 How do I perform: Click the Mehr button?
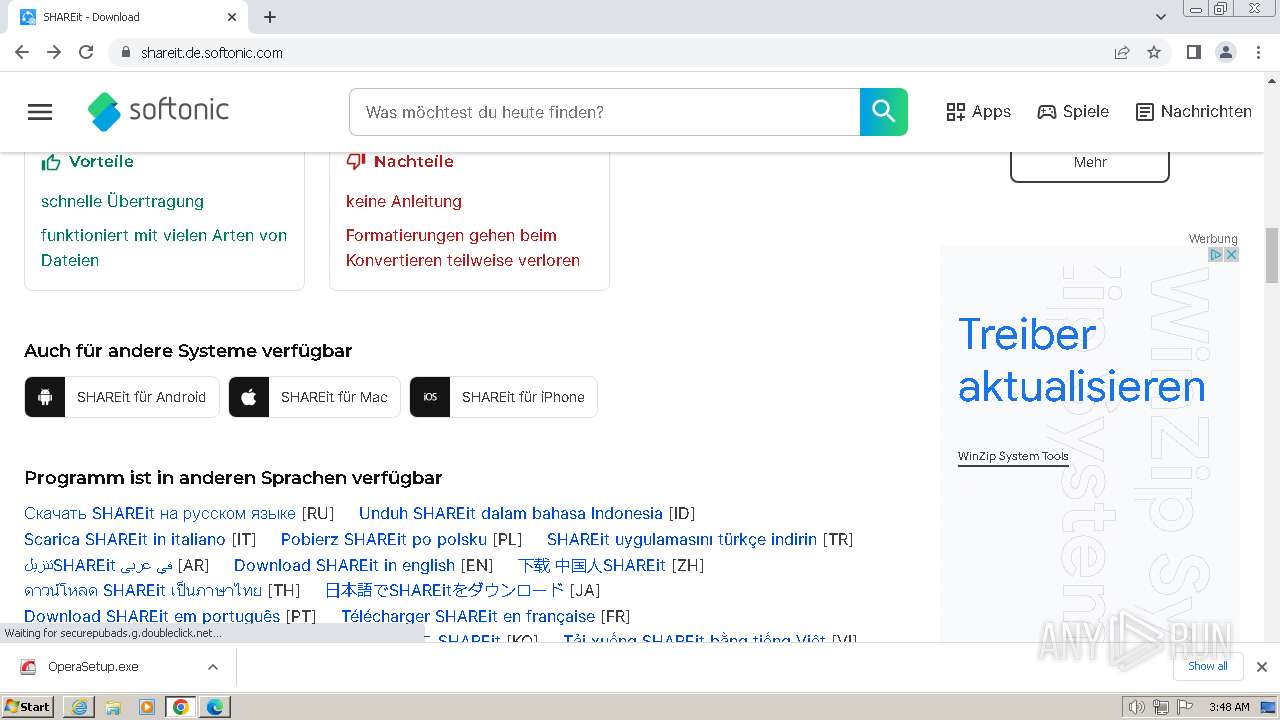[1090, 162]
